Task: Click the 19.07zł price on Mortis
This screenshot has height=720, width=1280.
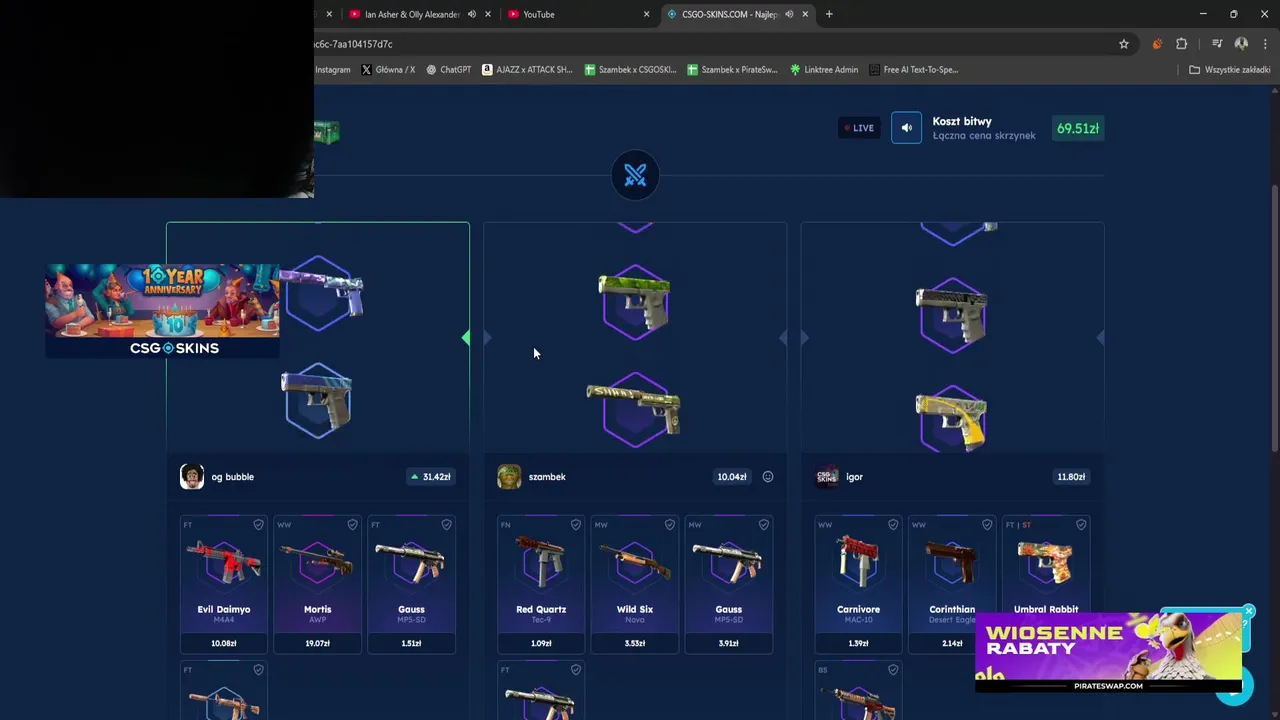Action: coord(317,643)
